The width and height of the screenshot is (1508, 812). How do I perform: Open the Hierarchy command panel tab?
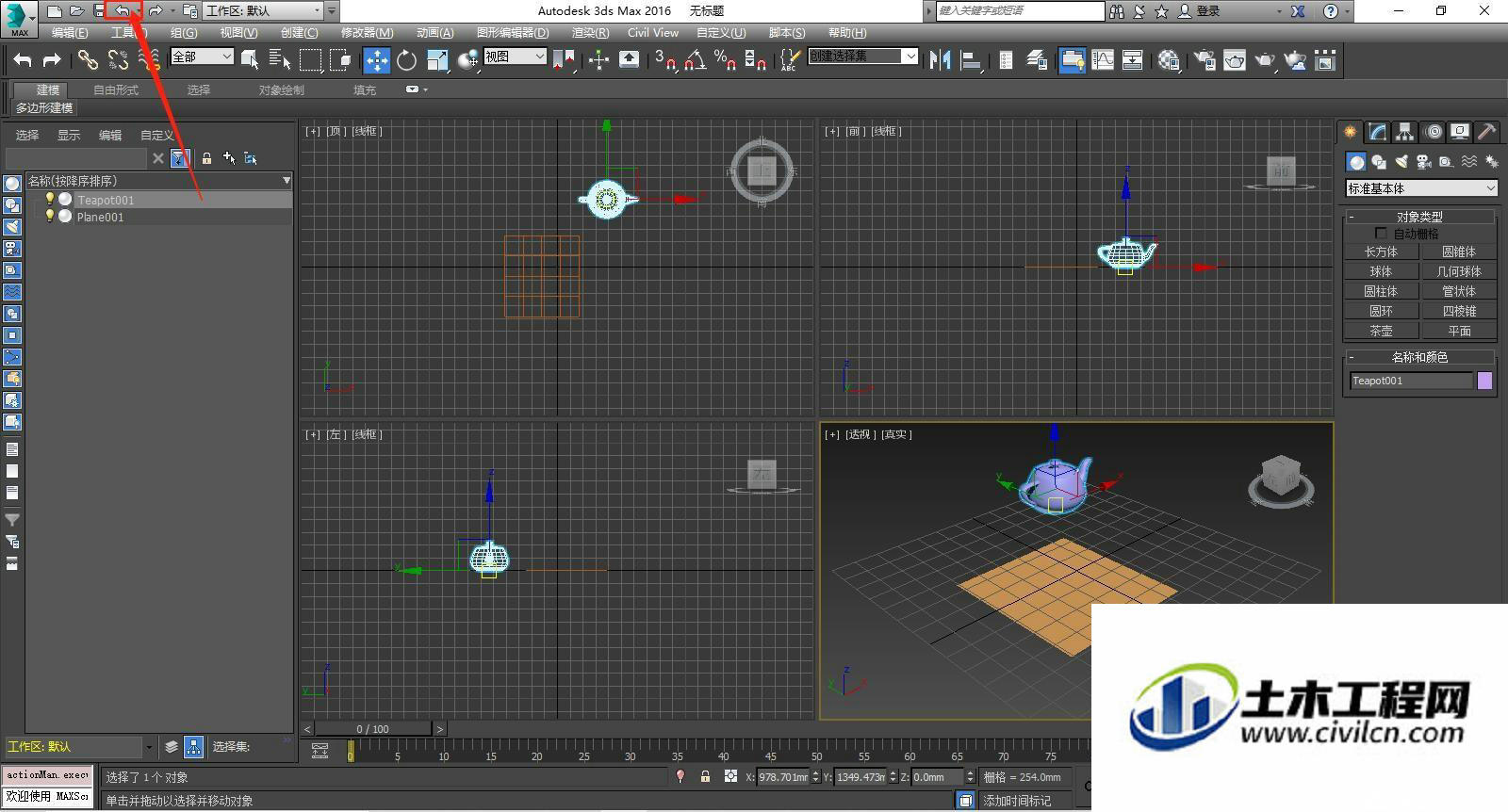1405,132
